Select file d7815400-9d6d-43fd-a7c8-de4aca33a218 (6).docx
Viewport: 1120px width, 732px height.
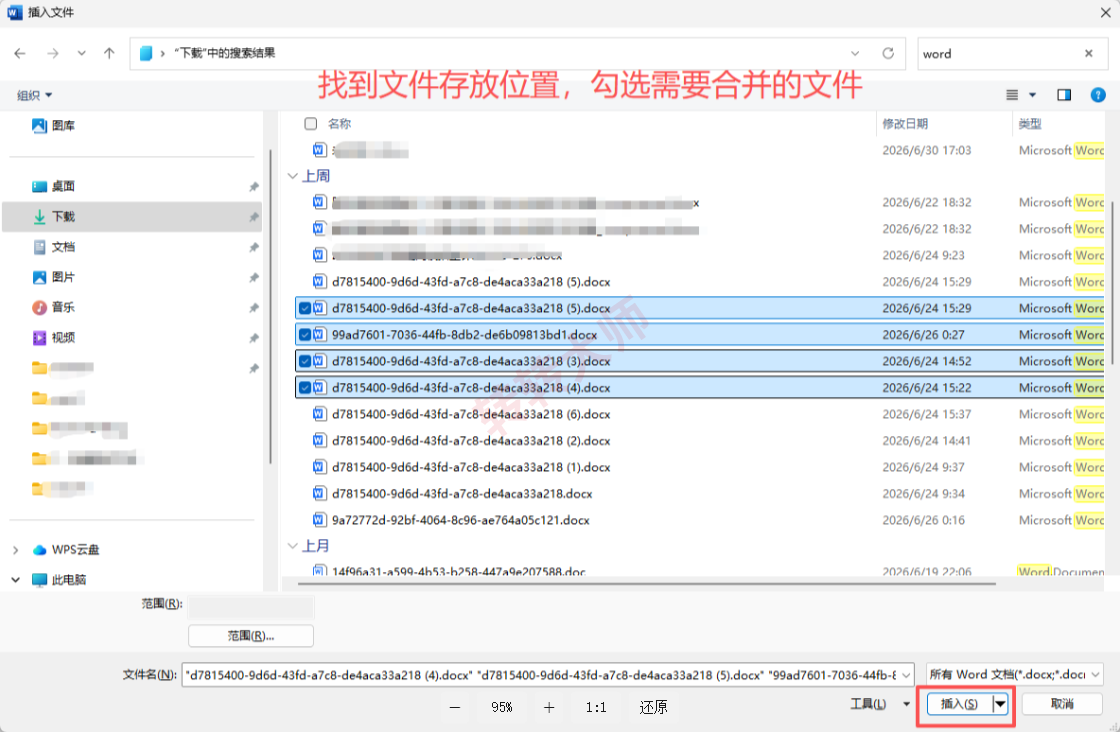pos(471,414)
